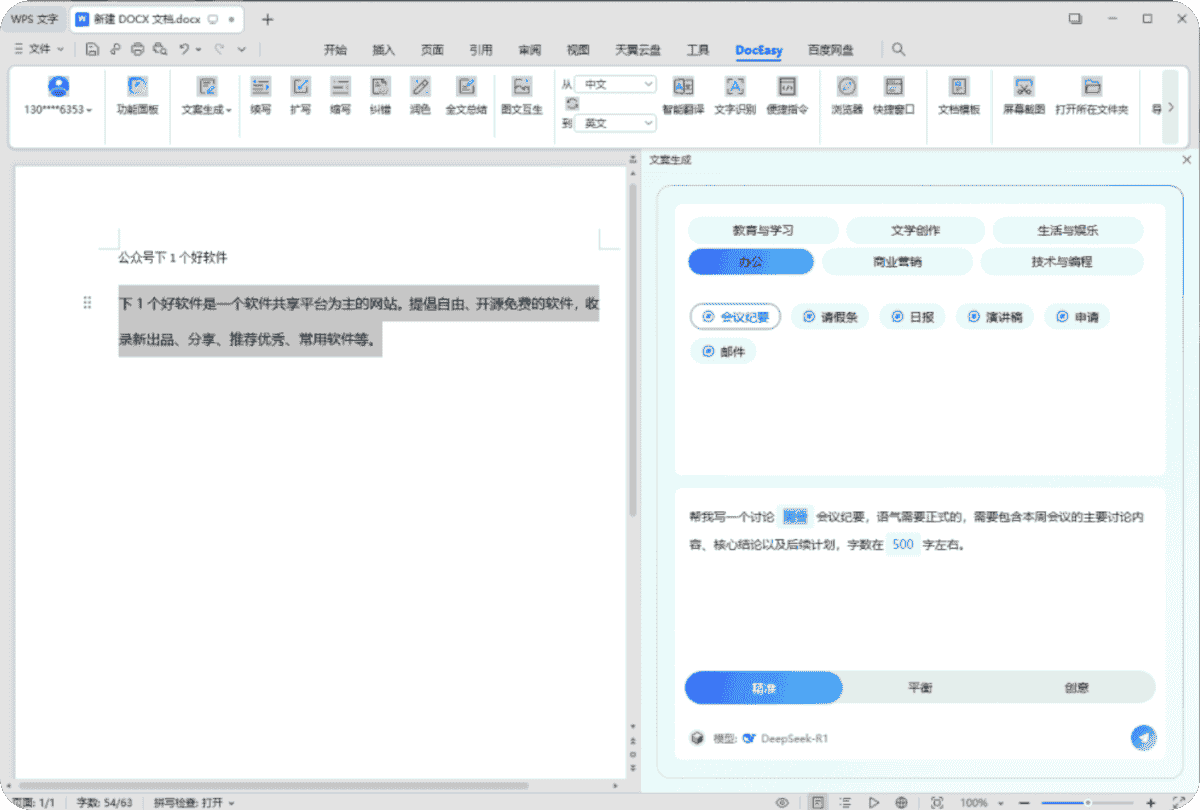
Task: Expand the target language 英文 dropdown
Action: pos(615,123)
